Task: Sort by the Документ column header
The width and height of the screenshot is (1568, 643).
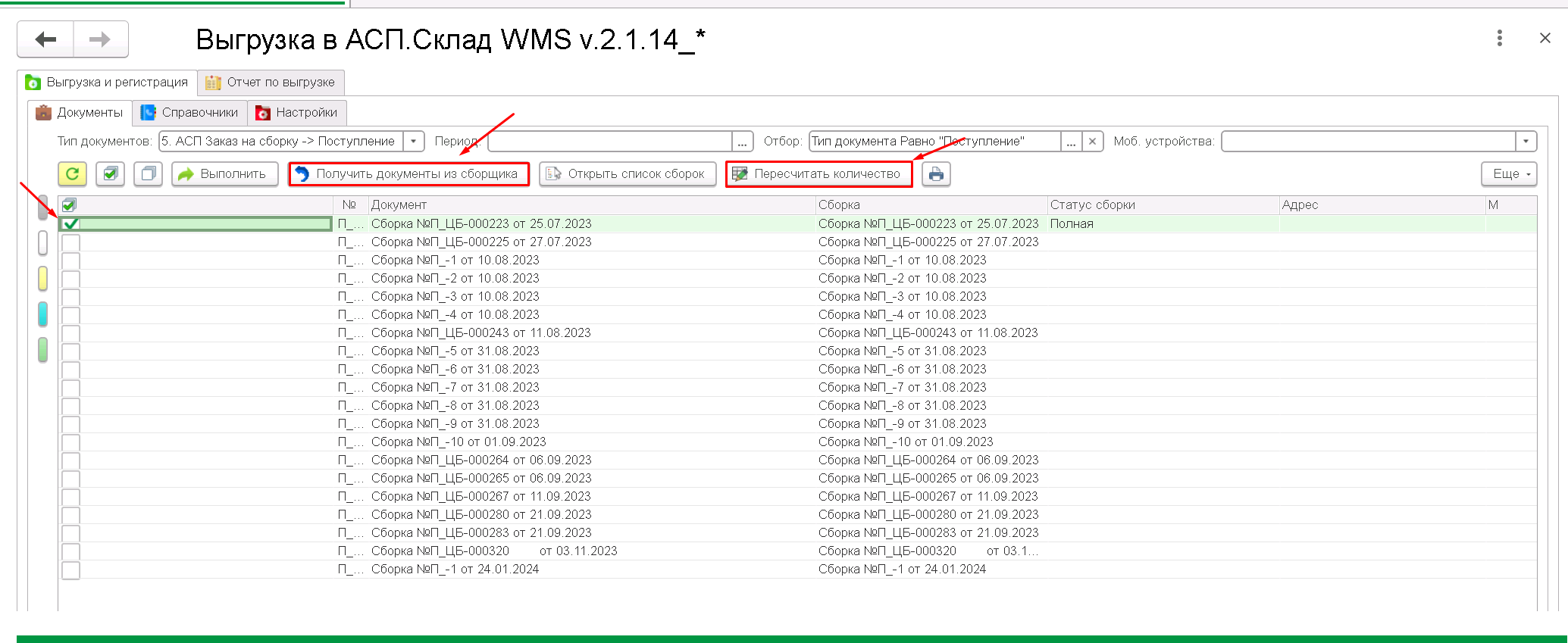Action: pos(591,204)
